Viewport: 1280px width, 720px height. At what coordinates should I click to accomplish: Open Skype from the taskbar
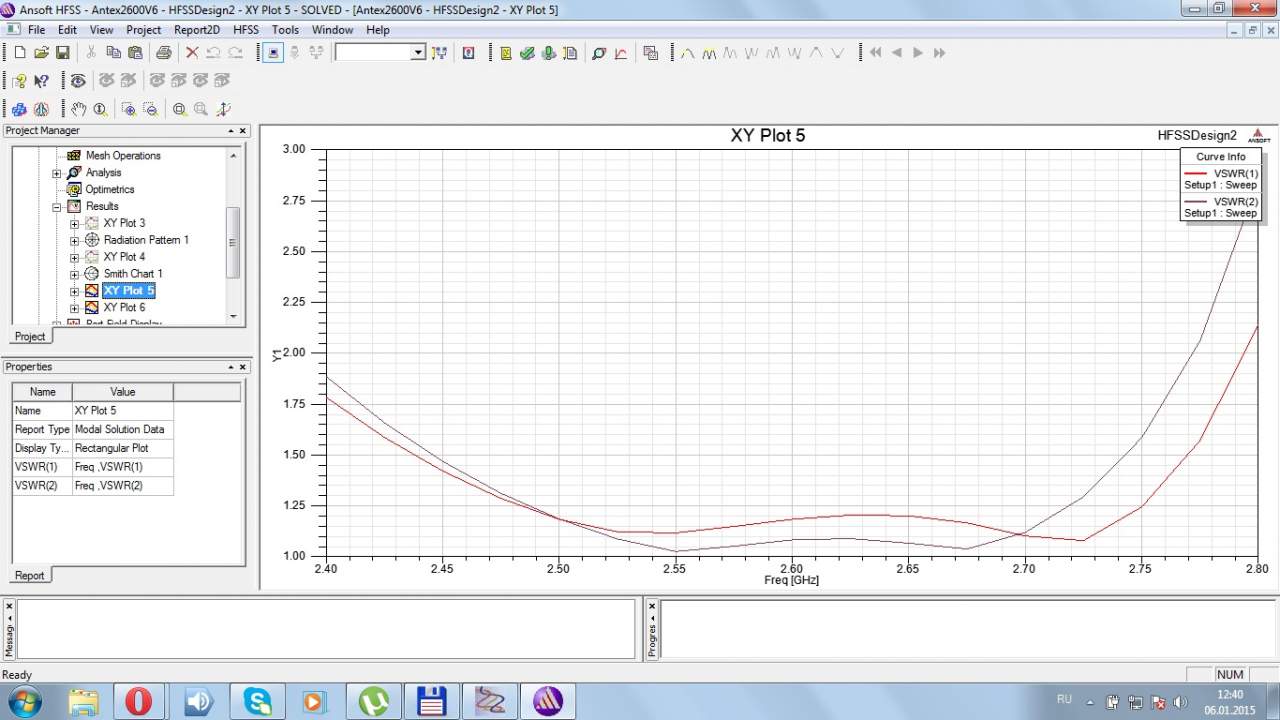tap(255, 701)
